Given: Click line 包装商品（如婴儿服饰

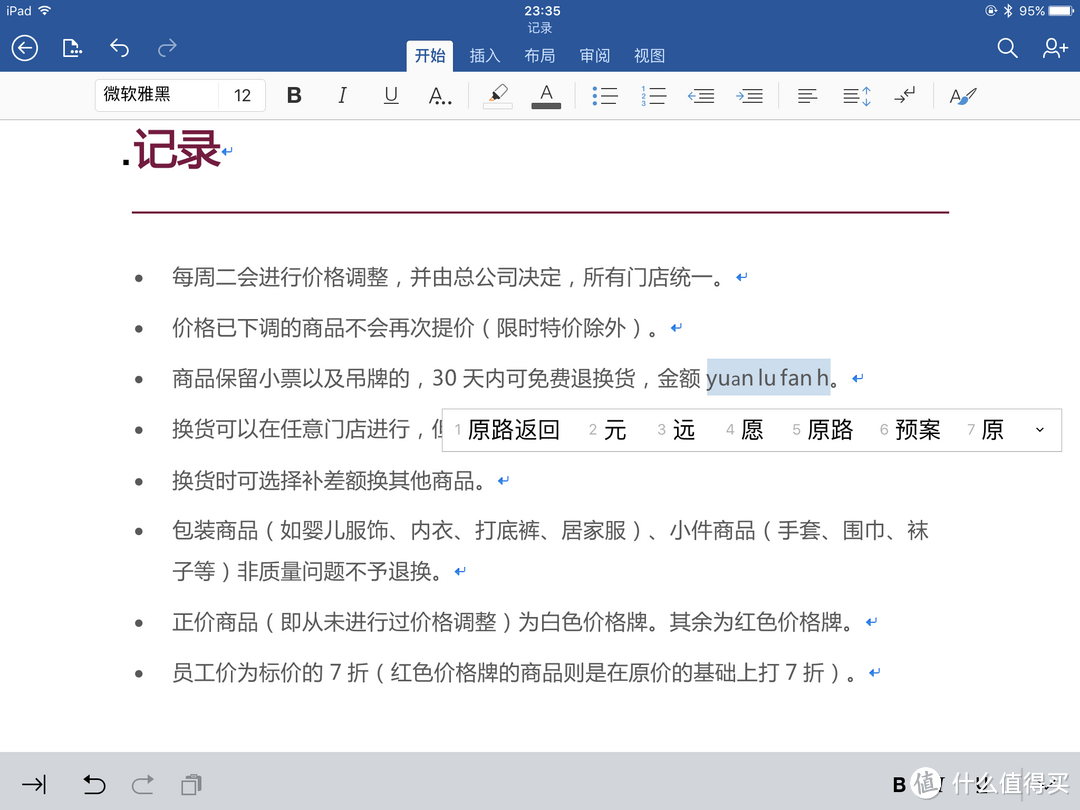Looking at the screenshot, I should (550, 550).
